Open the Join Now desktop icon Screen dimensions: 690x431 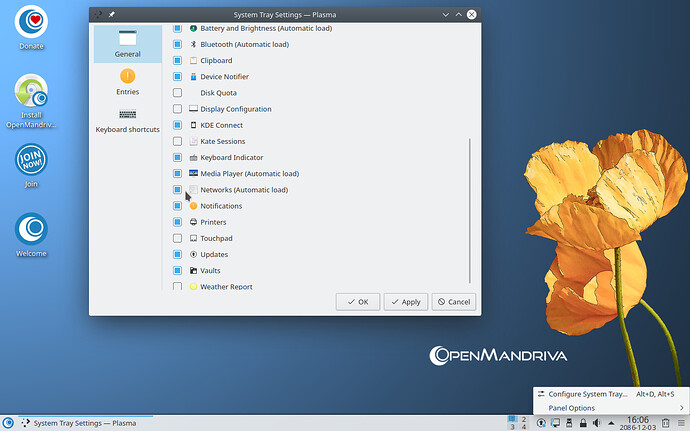[31, 166]
